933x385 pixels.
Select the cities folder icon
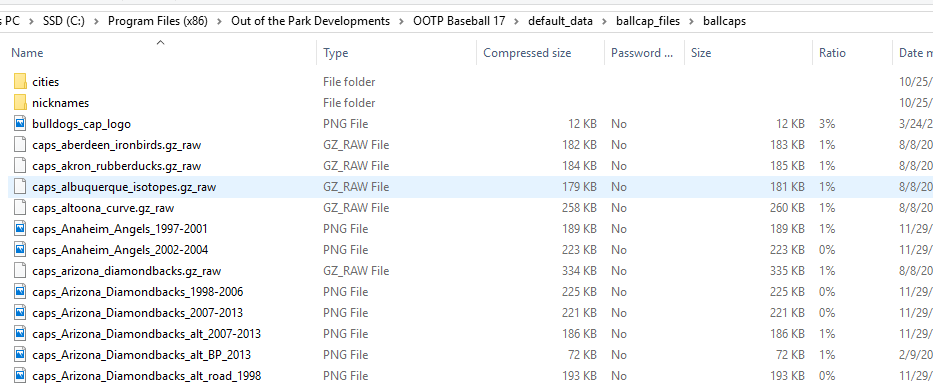pyautogui.click(x=20, y=82)
